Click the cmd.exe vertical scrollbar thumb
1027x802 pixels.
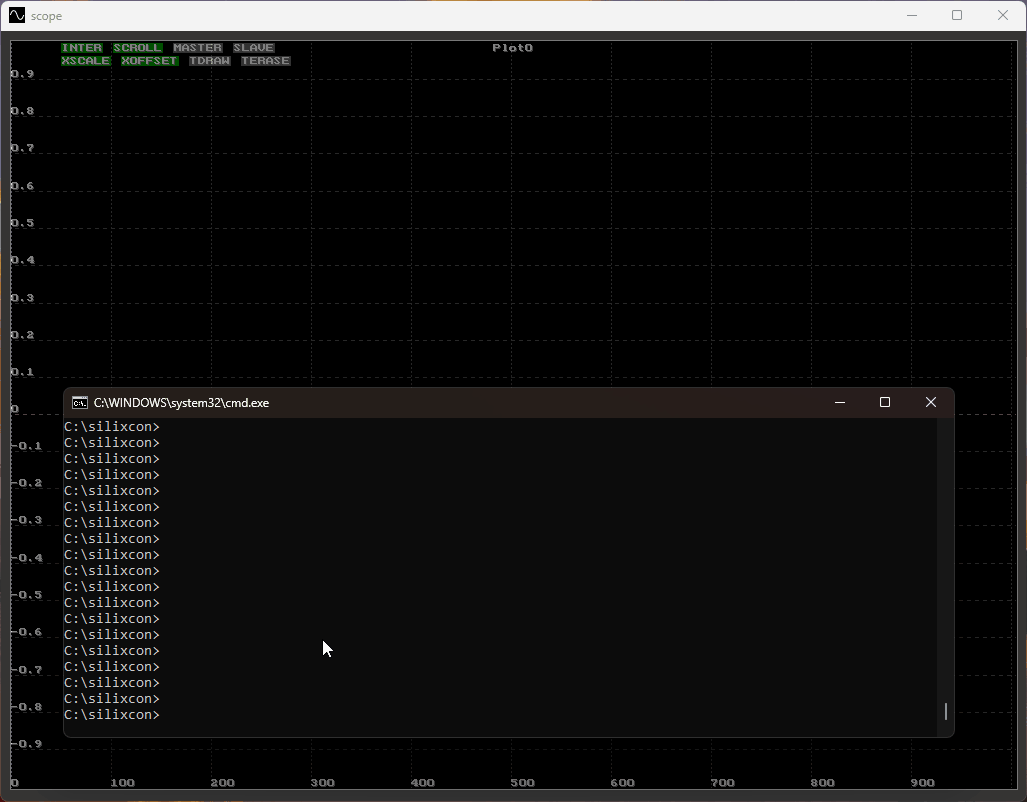click(946, 711)
